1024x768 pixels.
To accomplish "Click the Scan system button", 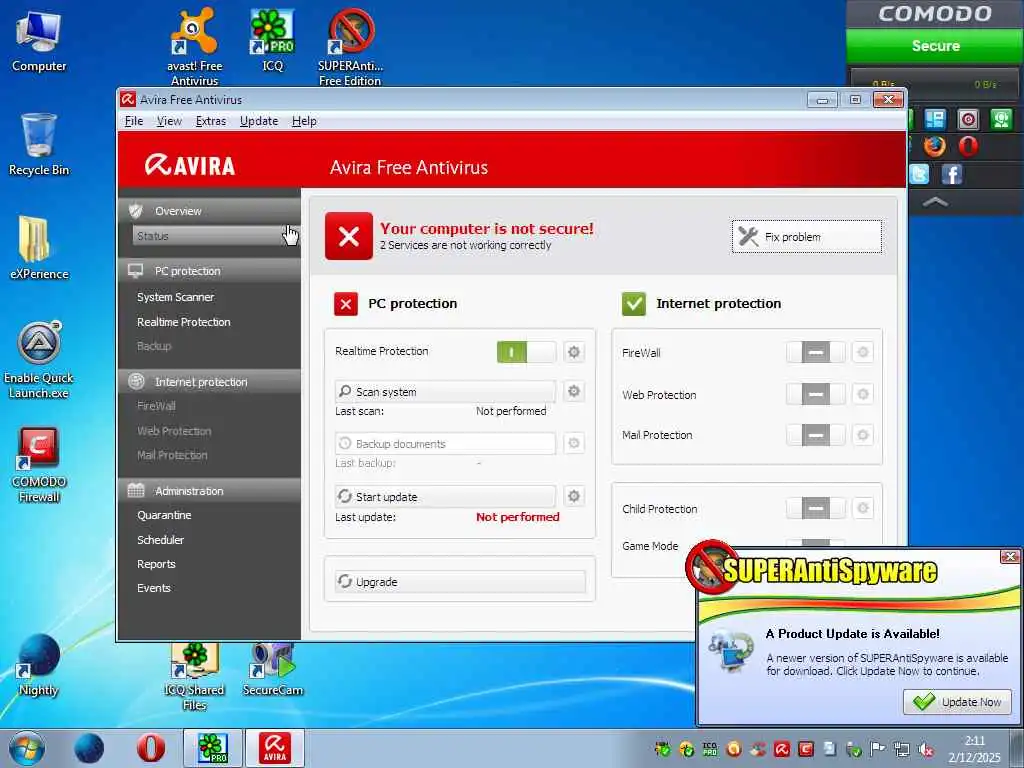I will click(x=445, y=391).
